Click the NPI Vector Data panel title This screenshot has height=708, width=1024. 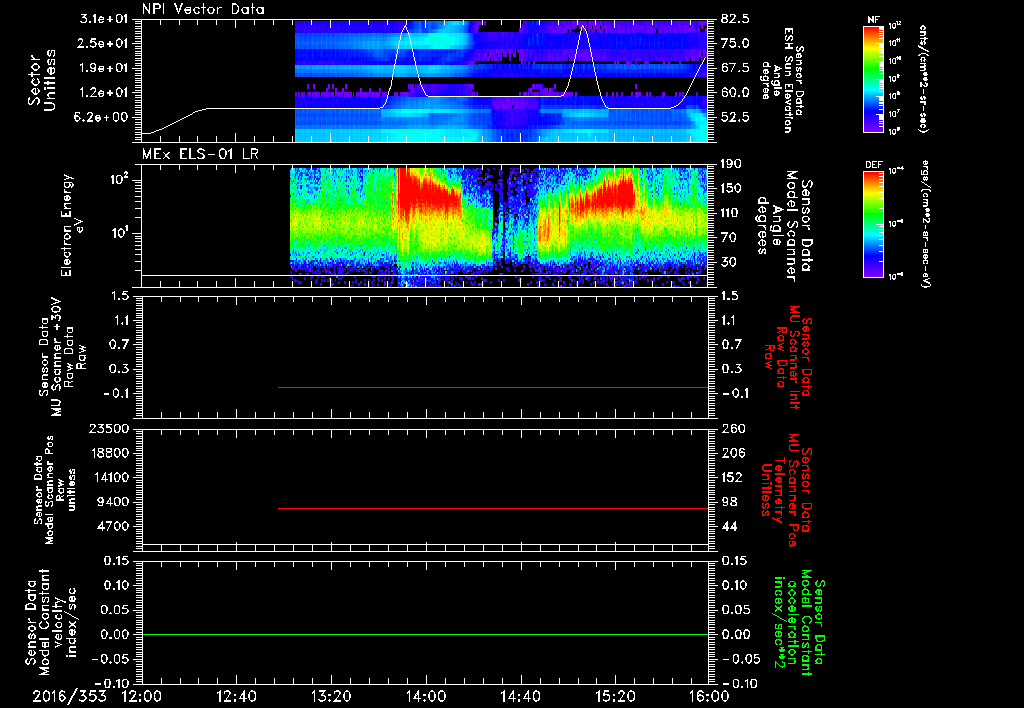(x=203, y=9)
